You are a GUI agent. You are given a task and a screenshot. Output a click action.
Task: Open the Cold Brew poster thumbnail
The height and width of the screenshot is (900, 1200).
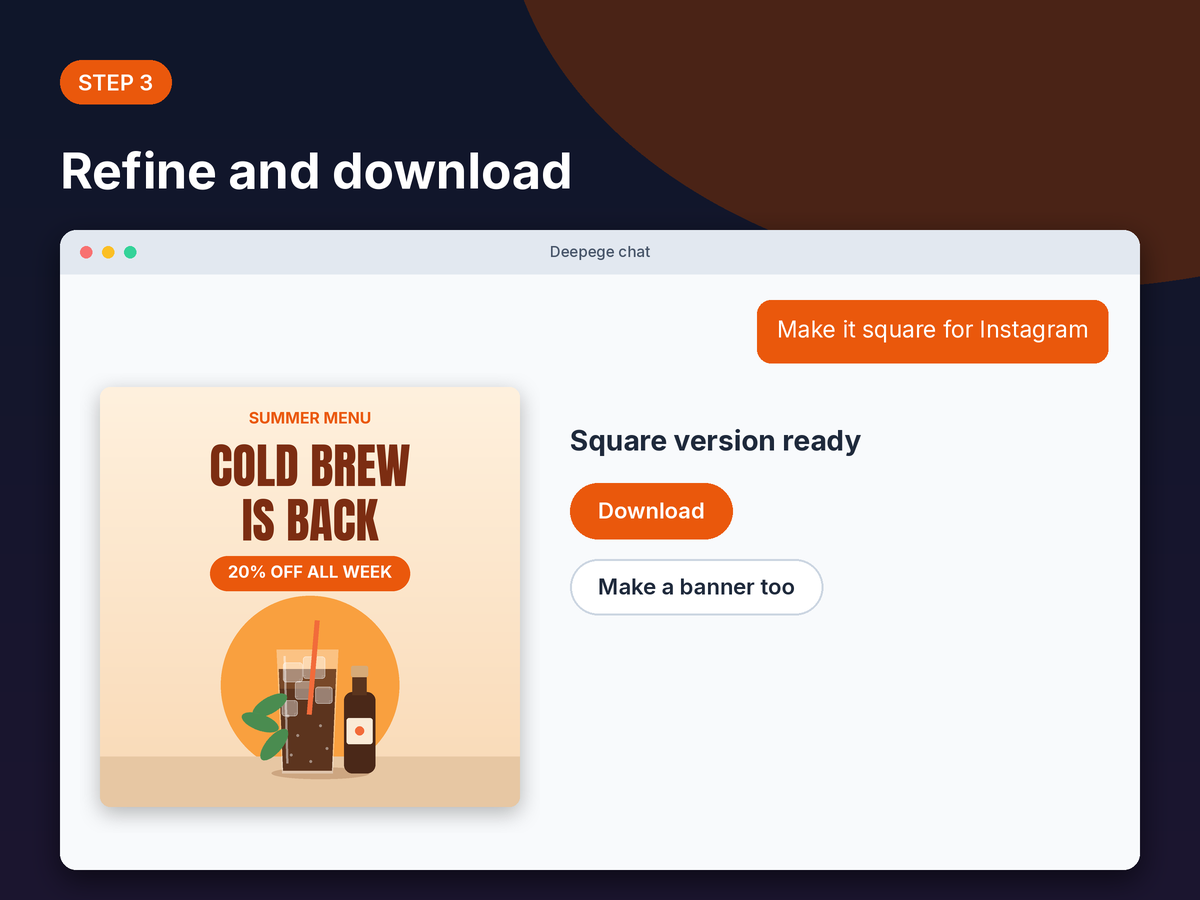pos(310,597)
